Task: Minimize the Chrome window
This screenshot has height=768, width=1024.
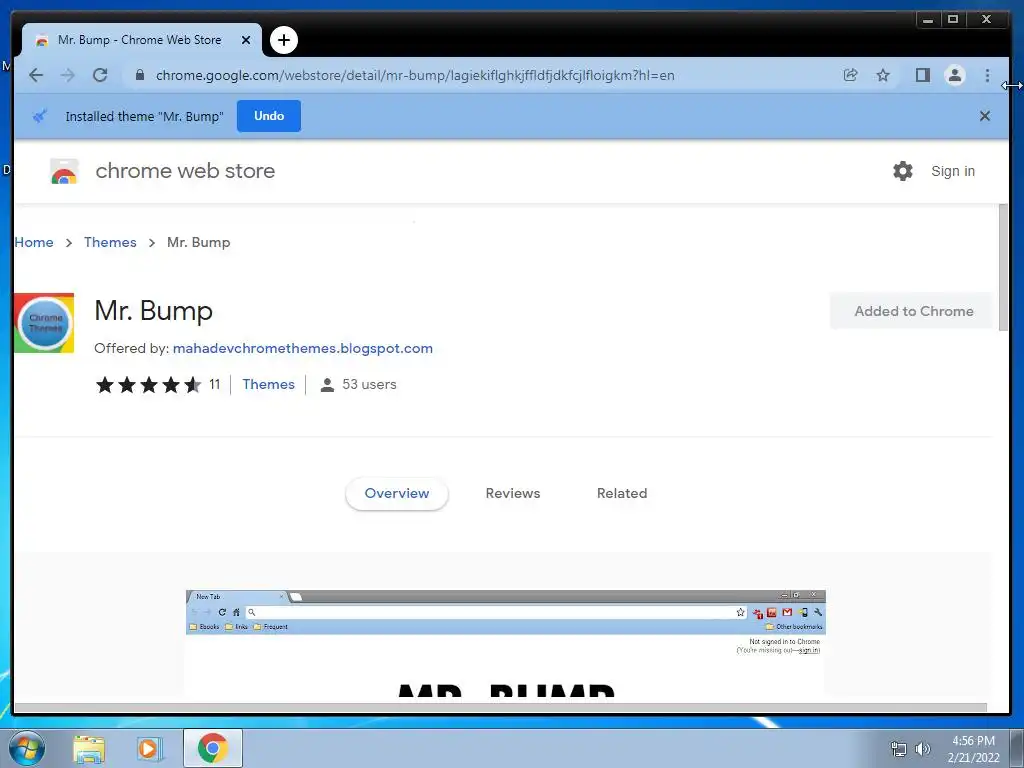Action: pos(927,20)
